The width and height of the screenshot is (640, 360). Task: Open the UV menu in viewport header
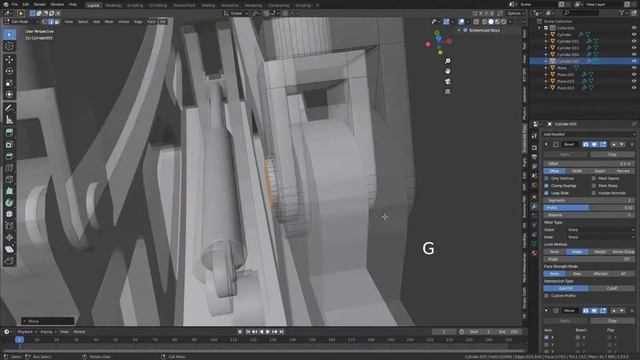point(163,22)
